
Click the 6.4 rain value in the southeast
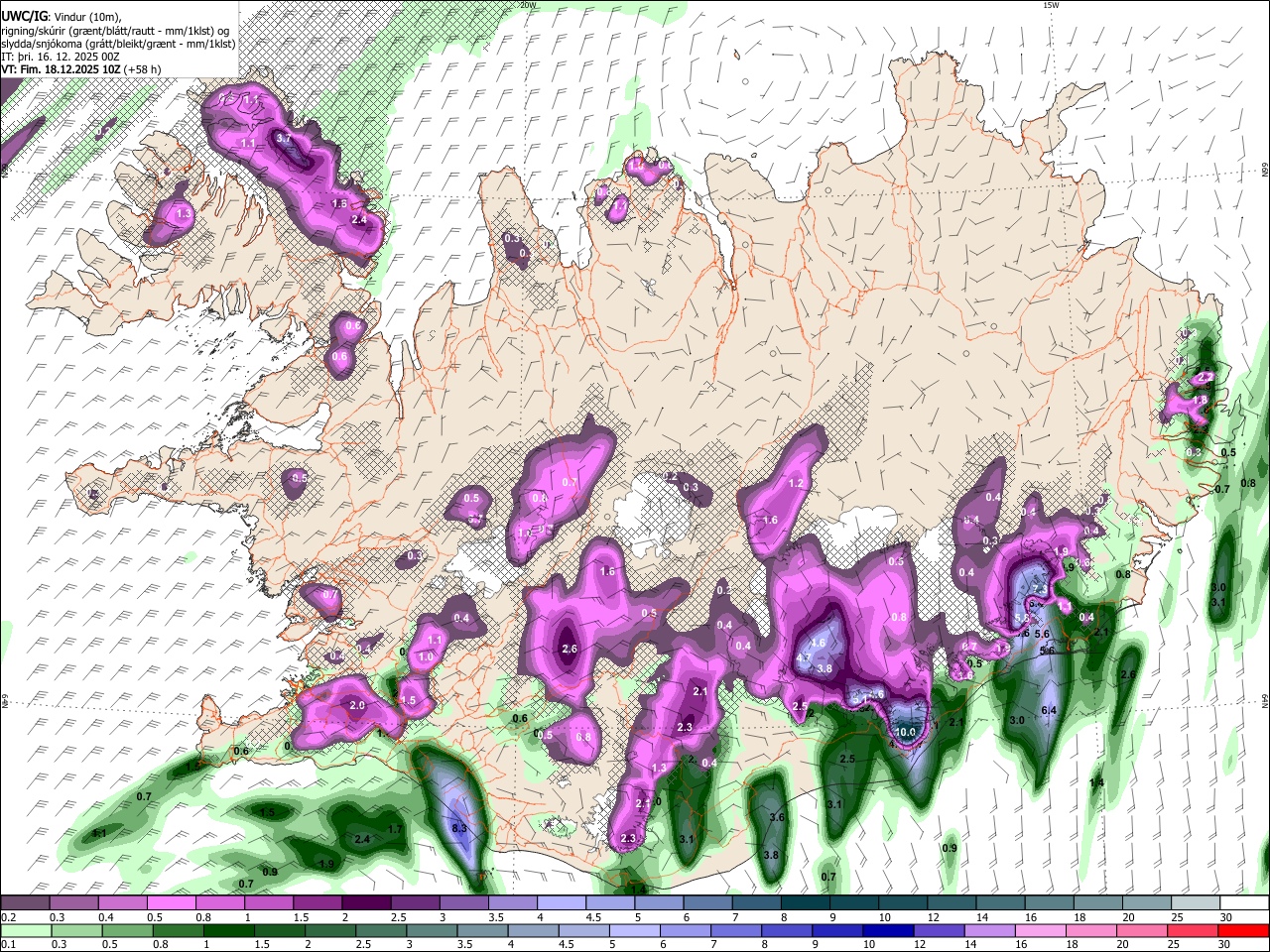click(x=1049, y=710)
